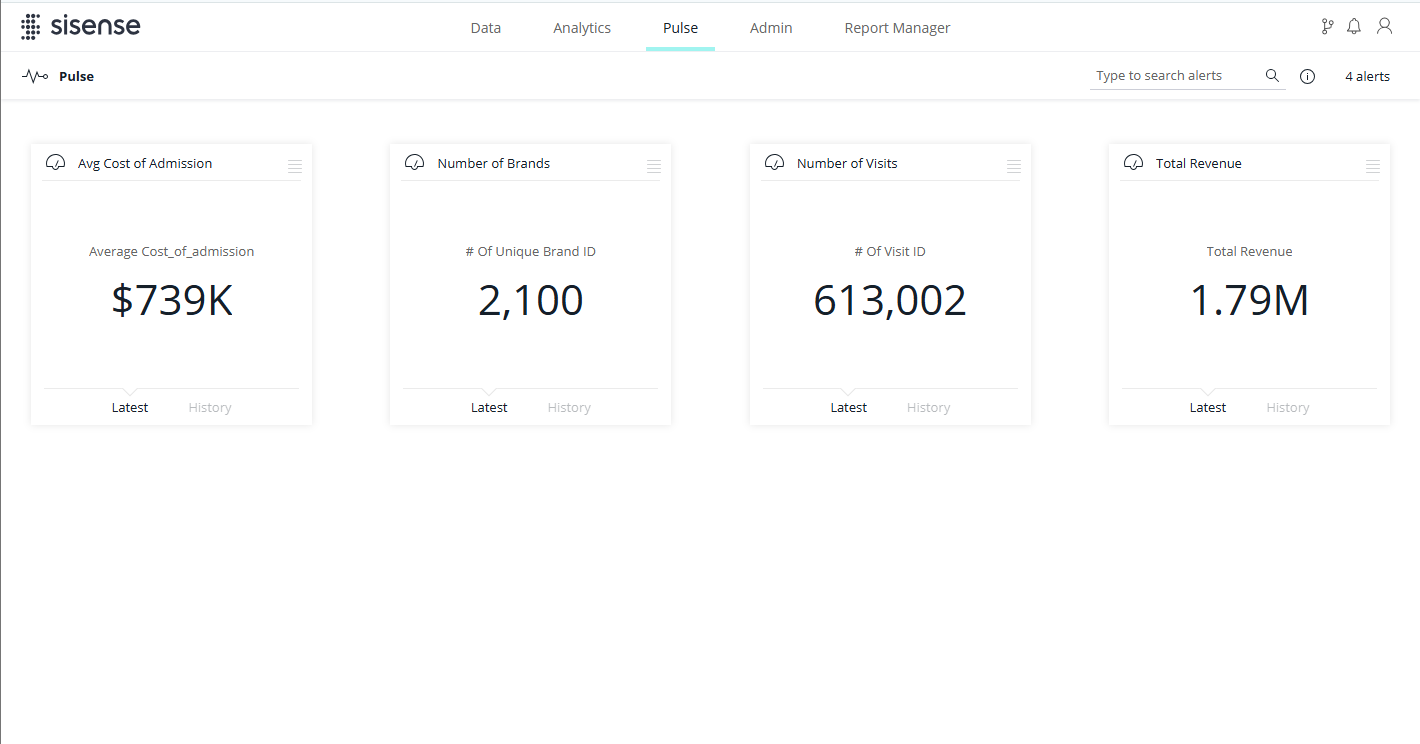
Task: Click the magnifier search icon
Action: coord(1272,76)
